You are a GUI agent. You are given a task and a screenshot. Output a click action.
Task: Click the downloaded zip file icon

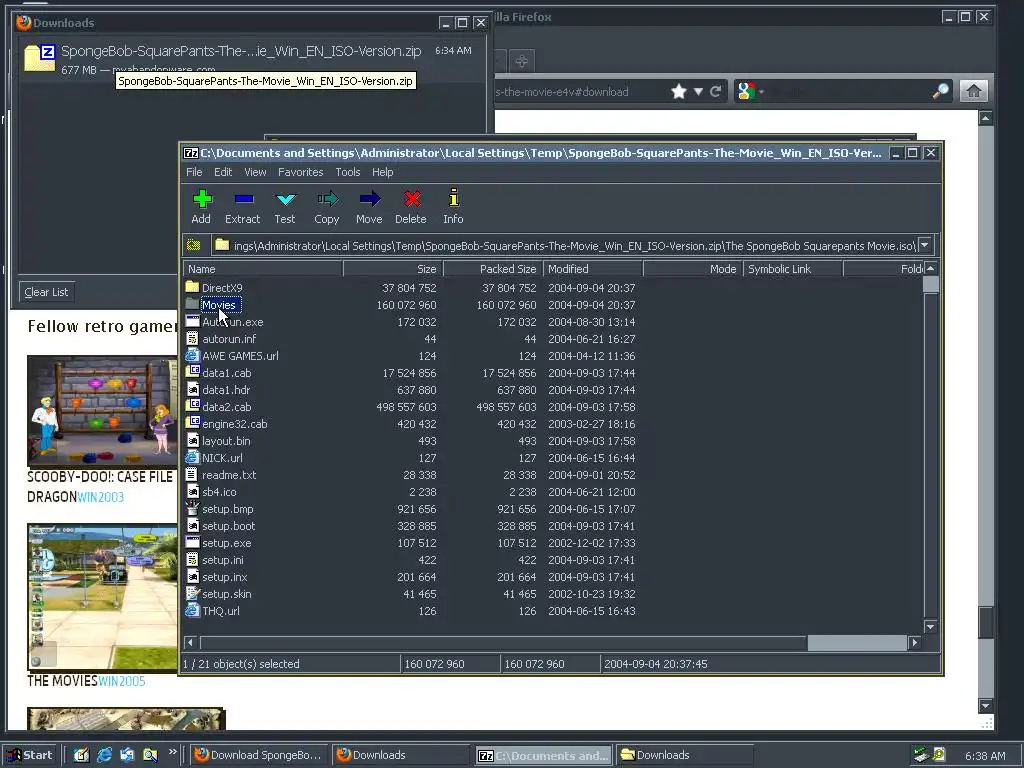coord(40,57)
